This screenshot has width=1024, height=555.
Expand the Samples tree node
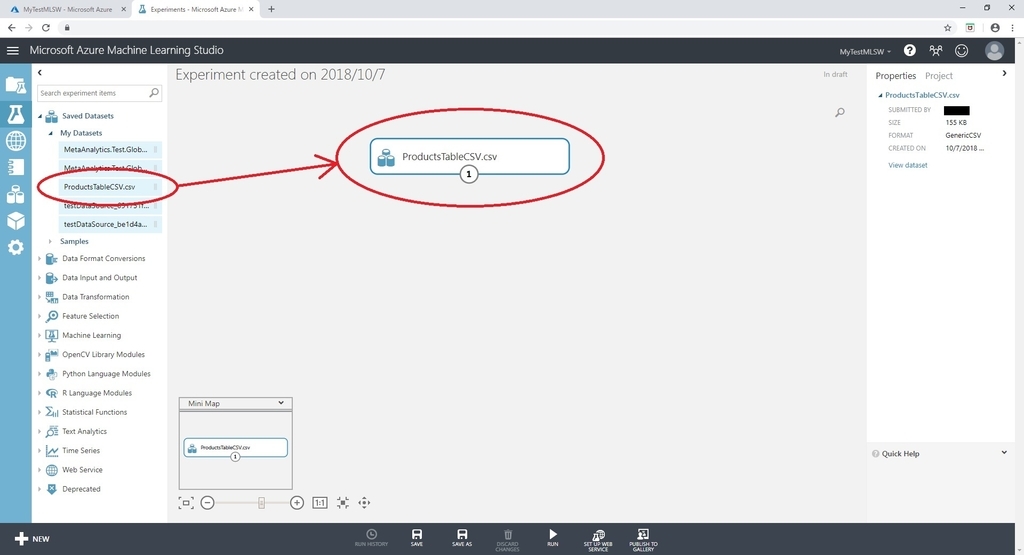click(50, 242)
